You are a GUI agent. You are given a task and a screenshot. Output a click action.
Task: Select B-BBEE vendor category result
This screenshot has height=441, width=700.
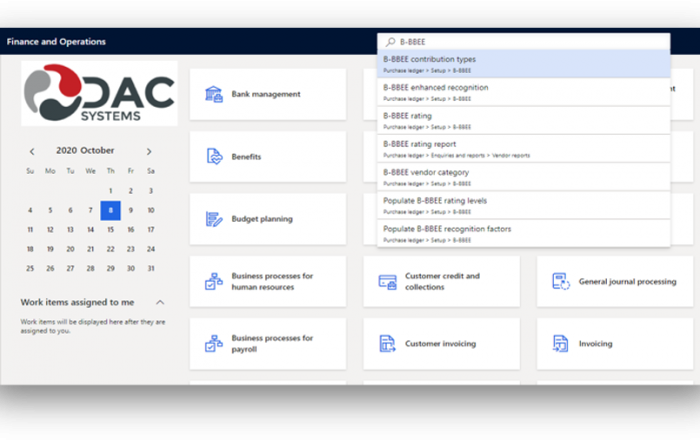(x=523, y=177)
